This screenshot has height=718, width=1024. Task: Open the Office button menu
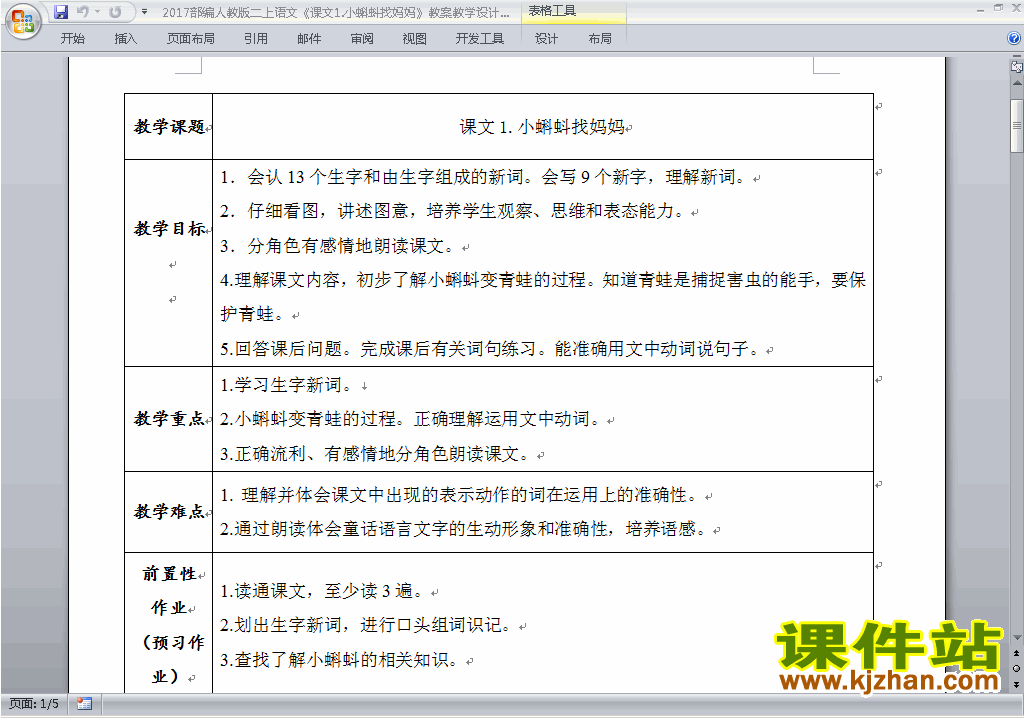[x=24, y=22]
